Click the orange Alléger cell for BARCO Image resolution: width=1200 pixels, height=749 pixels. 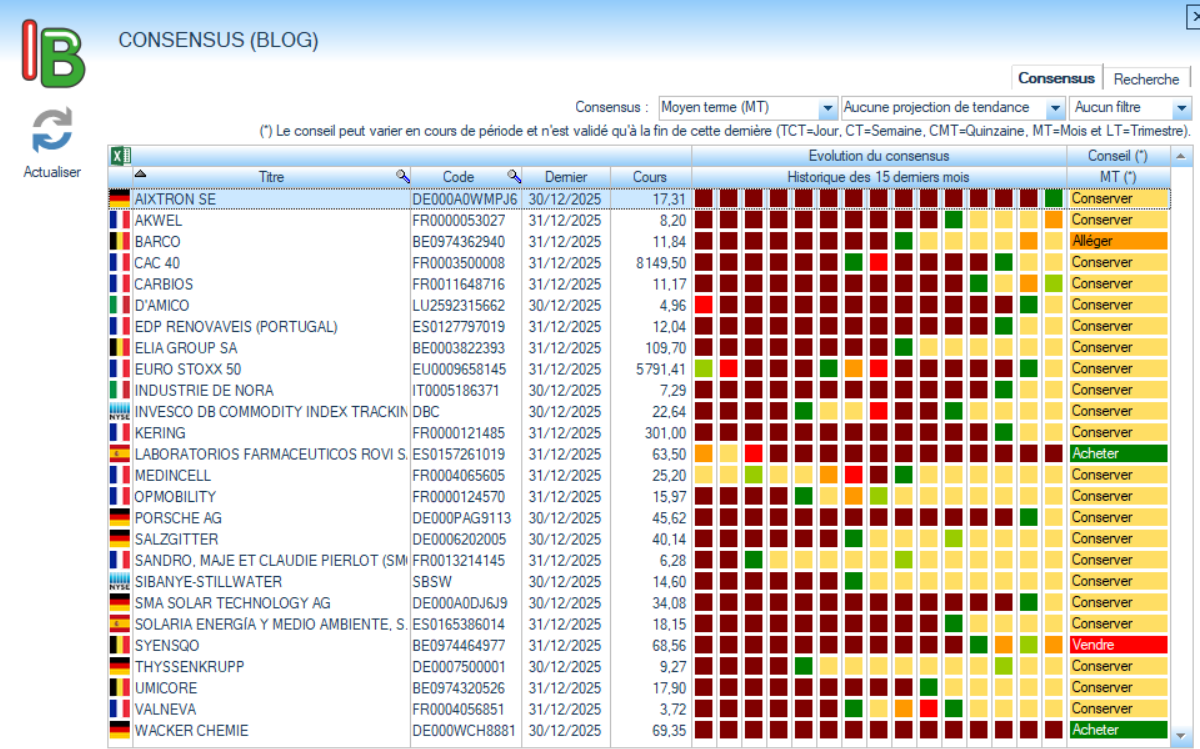click(x=1116, y=241)
